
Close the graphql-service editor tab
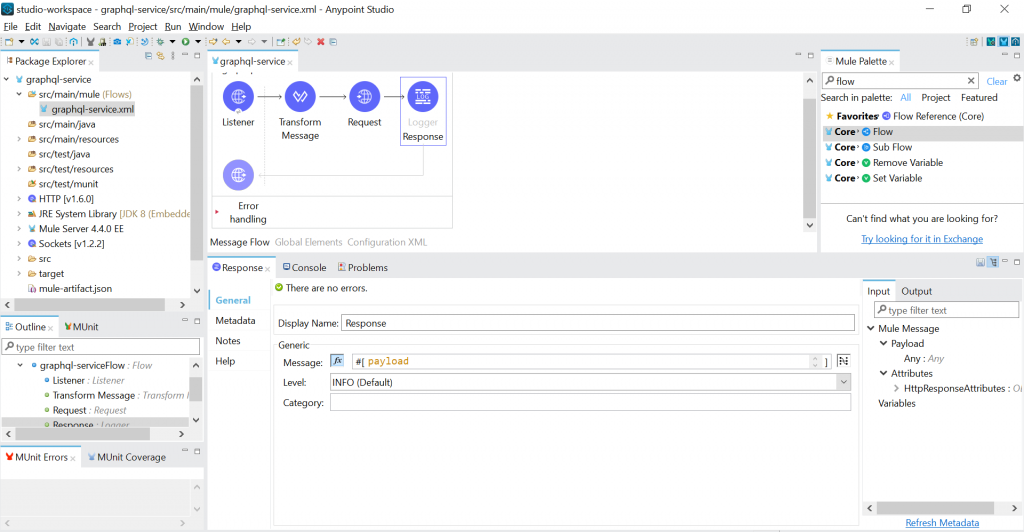(290, 63)
